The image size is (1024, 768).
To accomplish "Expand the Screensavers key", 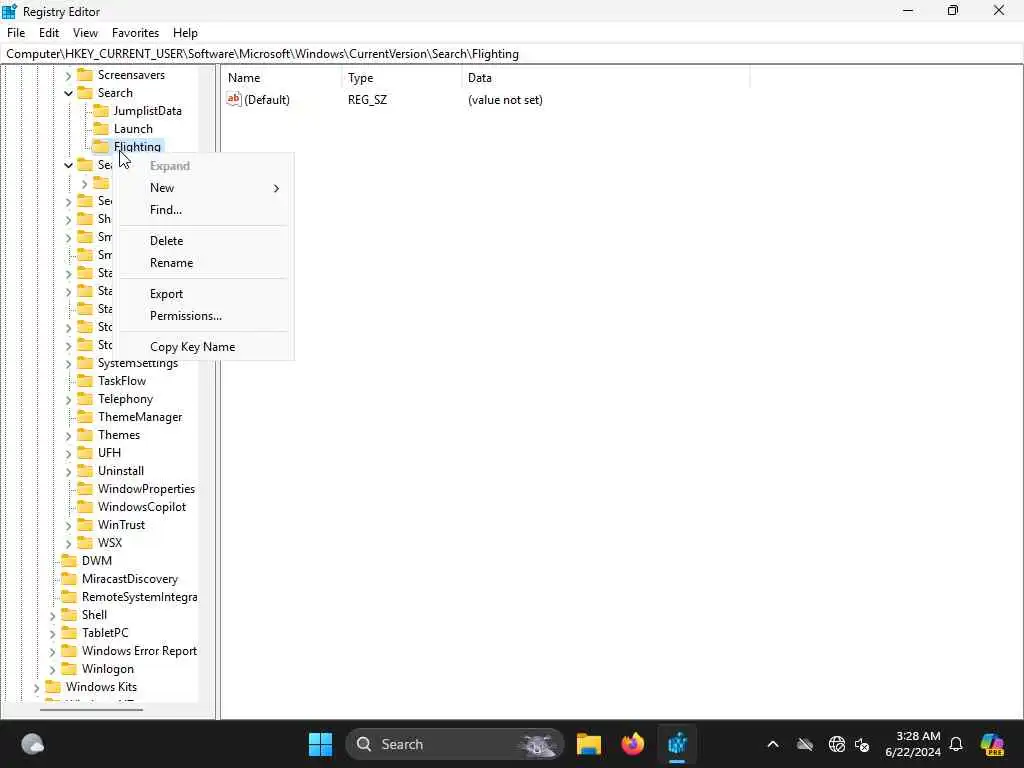I will click(69, 75).
